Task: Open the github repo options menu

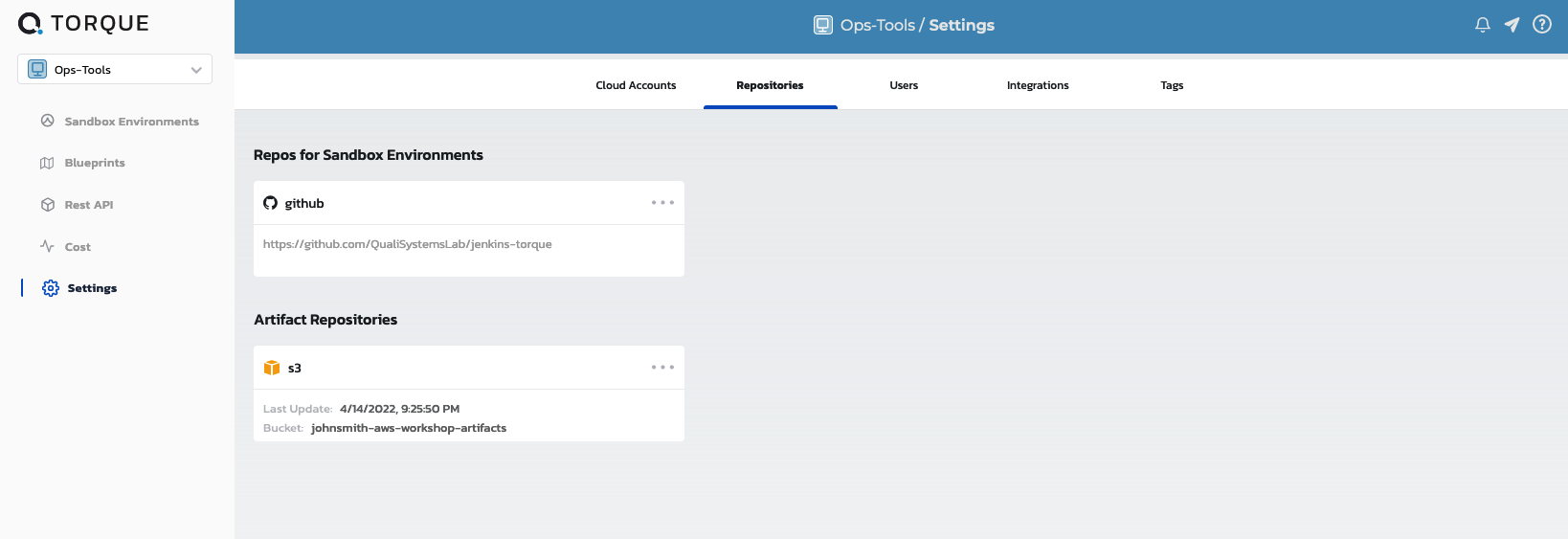Action: point(662,203)
